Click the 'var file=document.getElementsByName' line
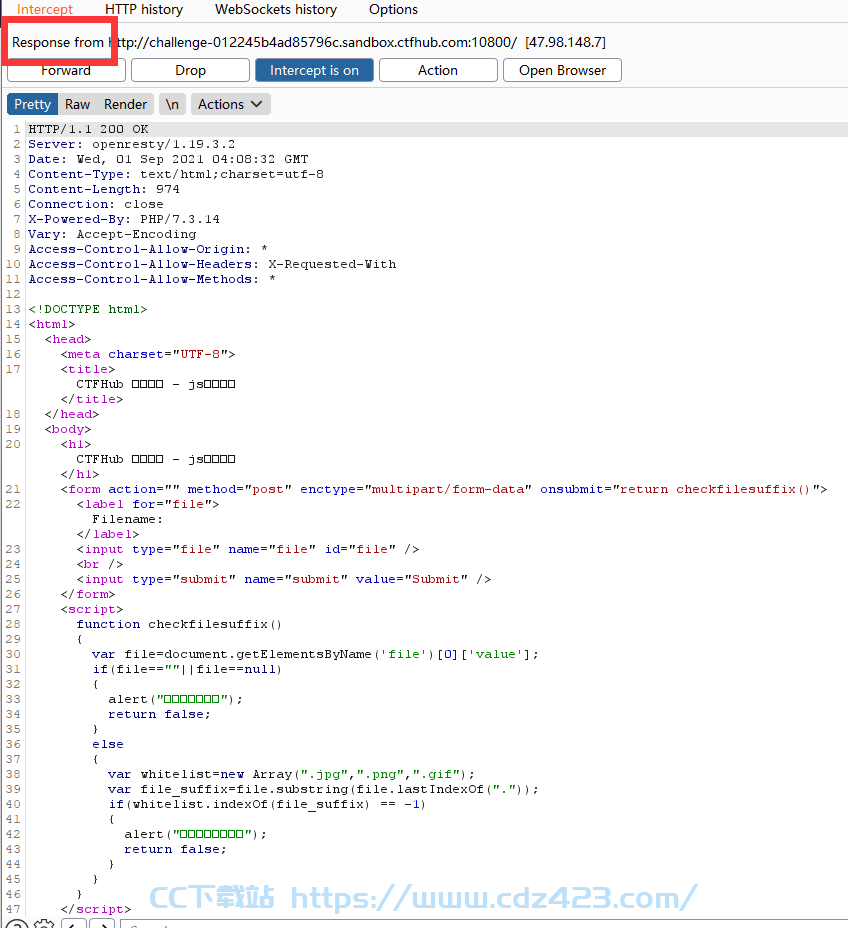Screen dimensions: 848x928 315,654
